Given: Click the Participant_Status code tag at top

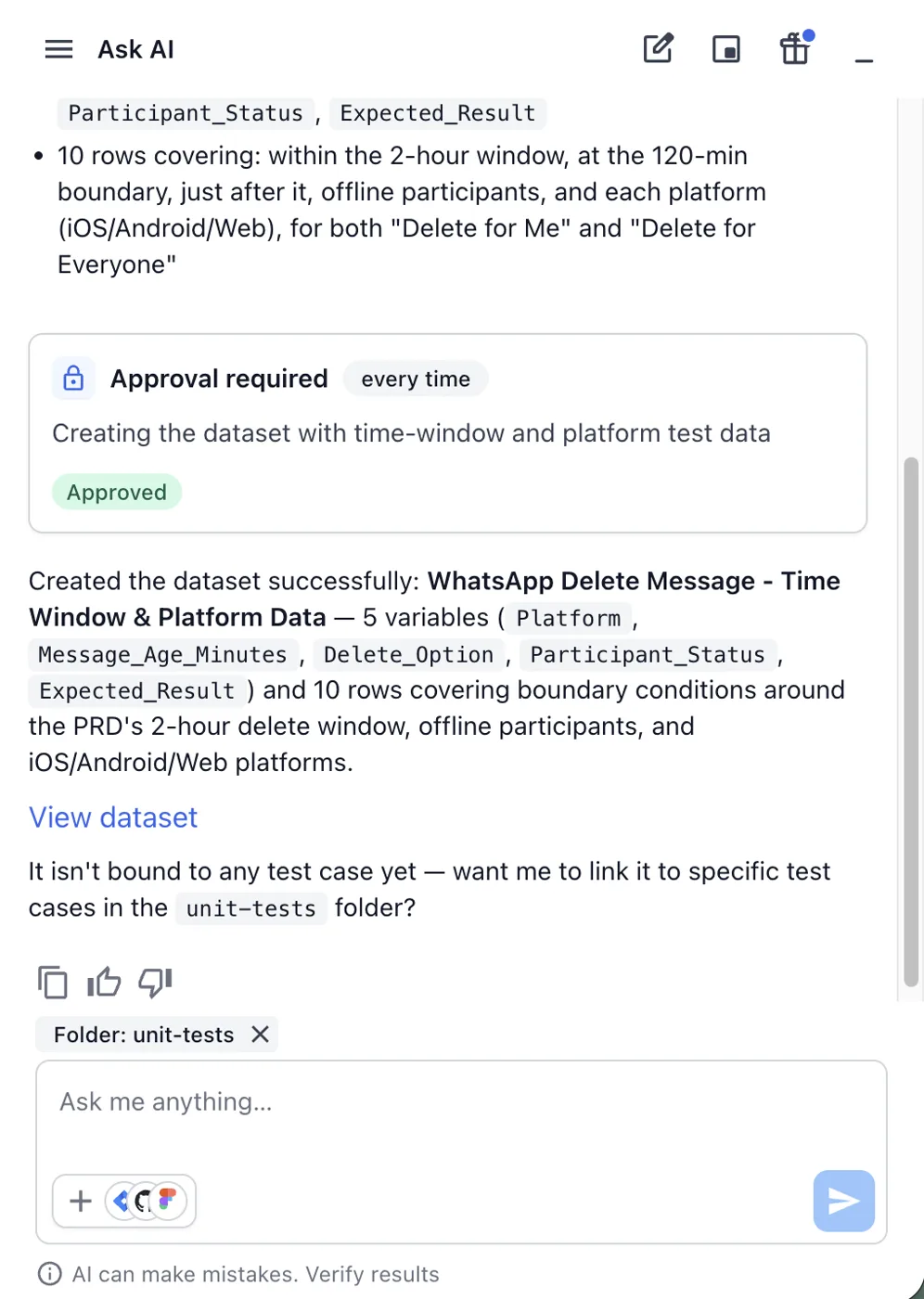Looking at the screenshot, I should pyautogui.click(x=186, y=113).
